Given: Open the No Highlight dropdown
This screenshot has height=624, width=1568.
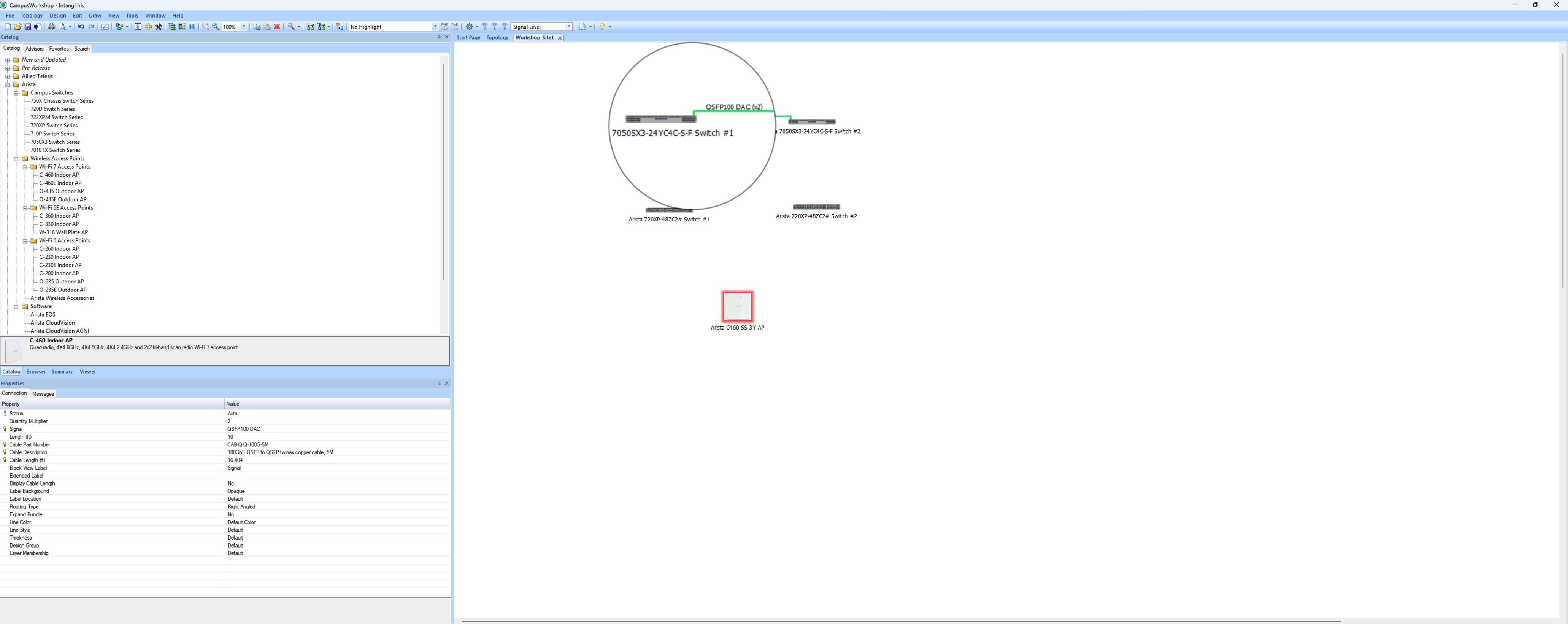Looking at the screenshot, I should pyautogui.click(x=435, y=27).
